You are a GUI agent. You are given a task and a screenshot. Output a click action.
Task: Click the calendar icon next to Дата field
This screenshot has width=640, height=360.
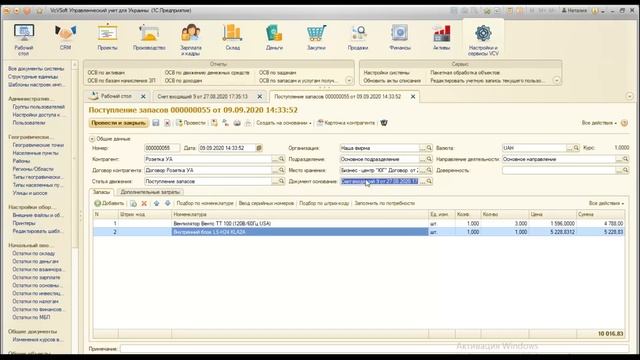coord(259,148)
